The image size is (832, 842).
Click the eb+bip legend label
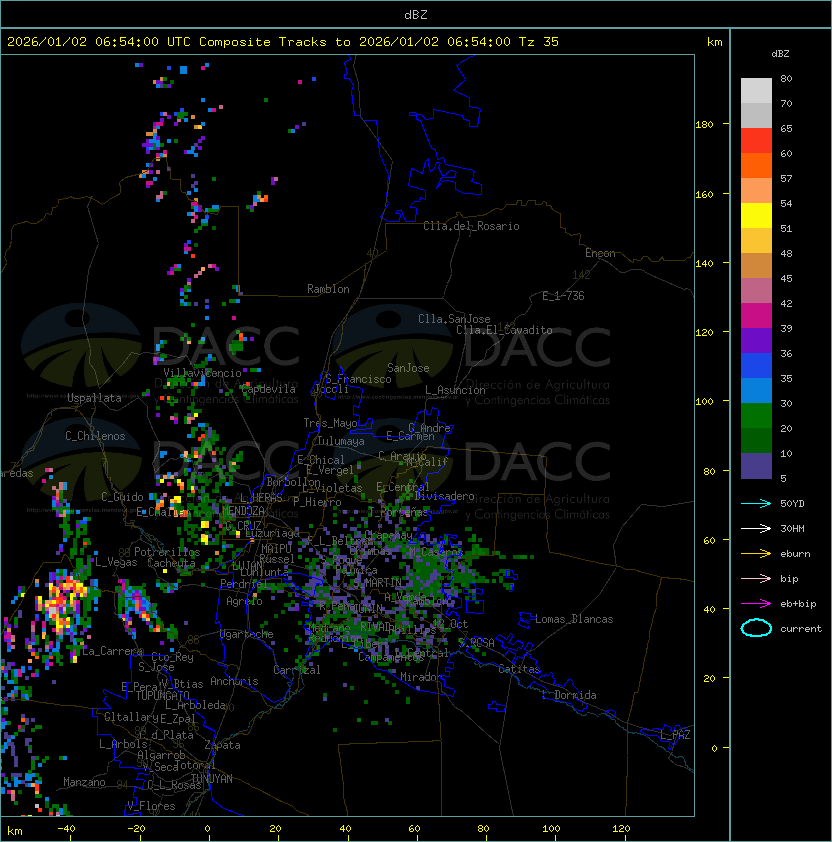point(798,604)
